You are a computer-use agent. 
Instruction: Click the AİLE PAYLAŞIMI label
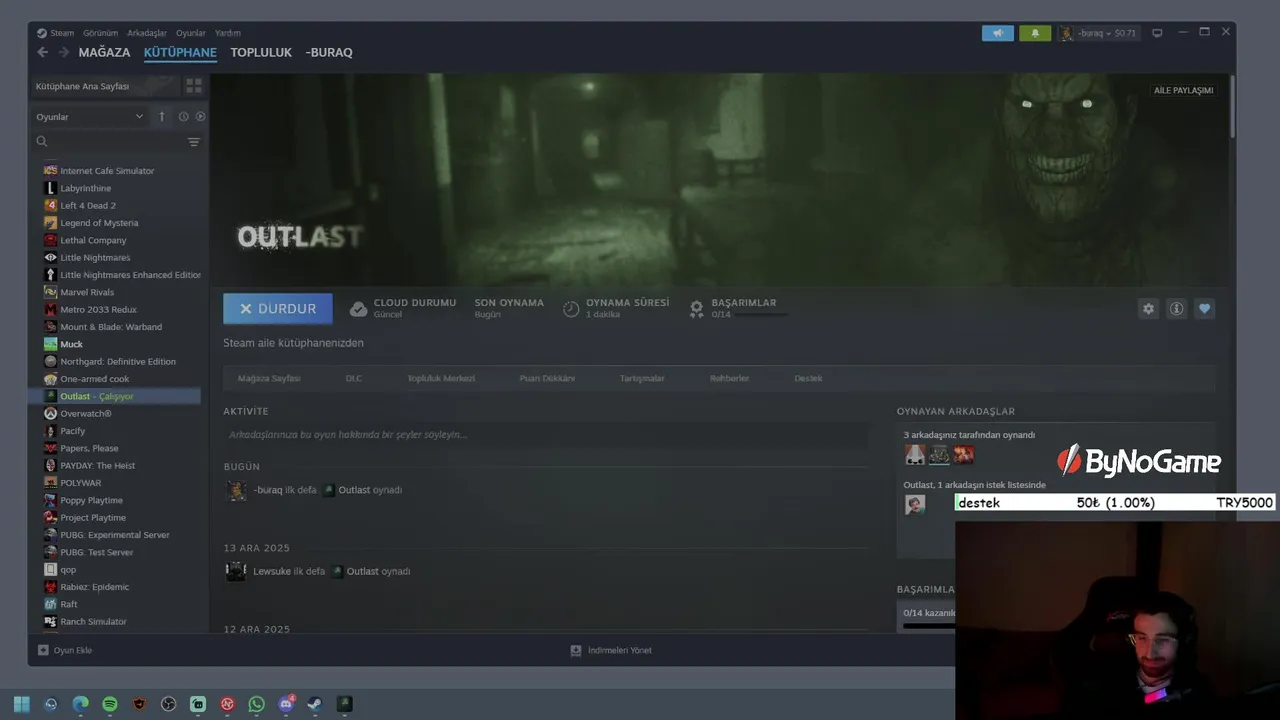coord(1184,91)
